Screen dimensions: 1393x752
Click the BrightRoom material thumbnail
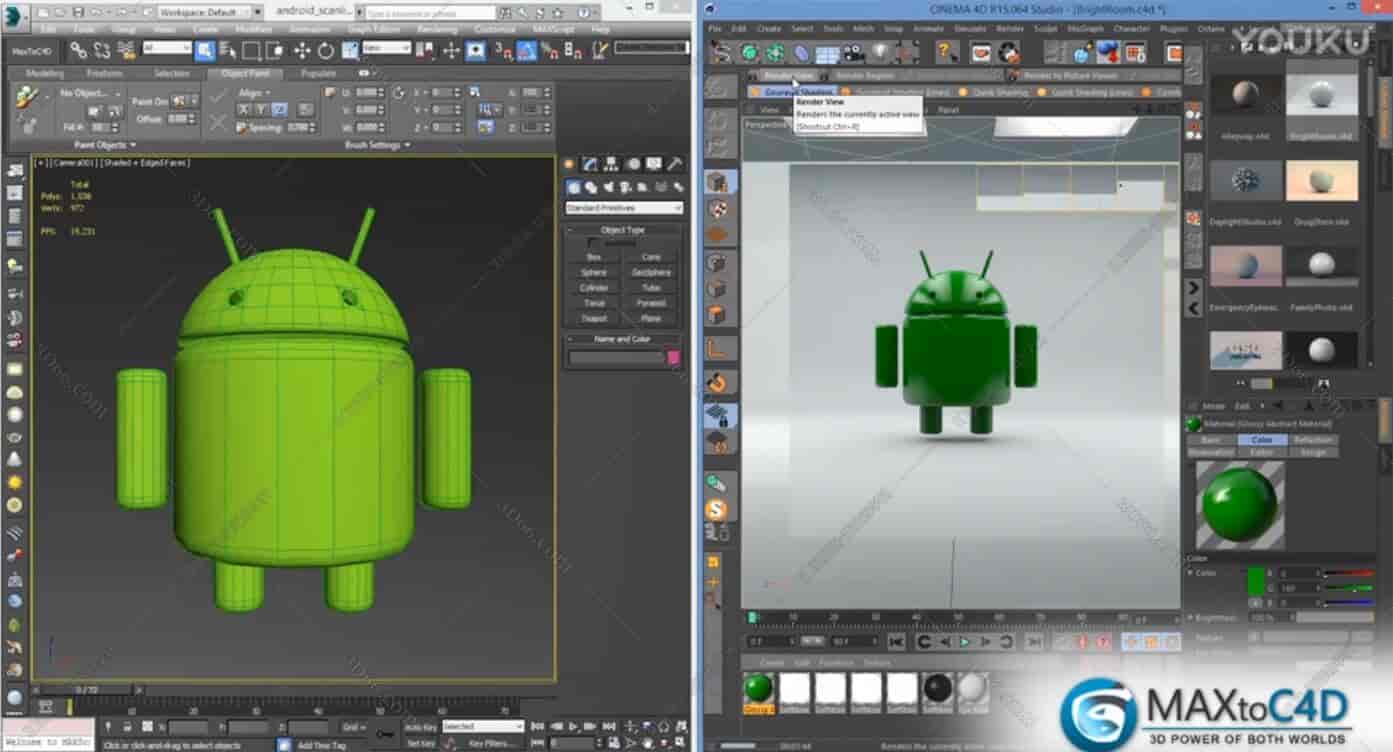click(1322, 95)
